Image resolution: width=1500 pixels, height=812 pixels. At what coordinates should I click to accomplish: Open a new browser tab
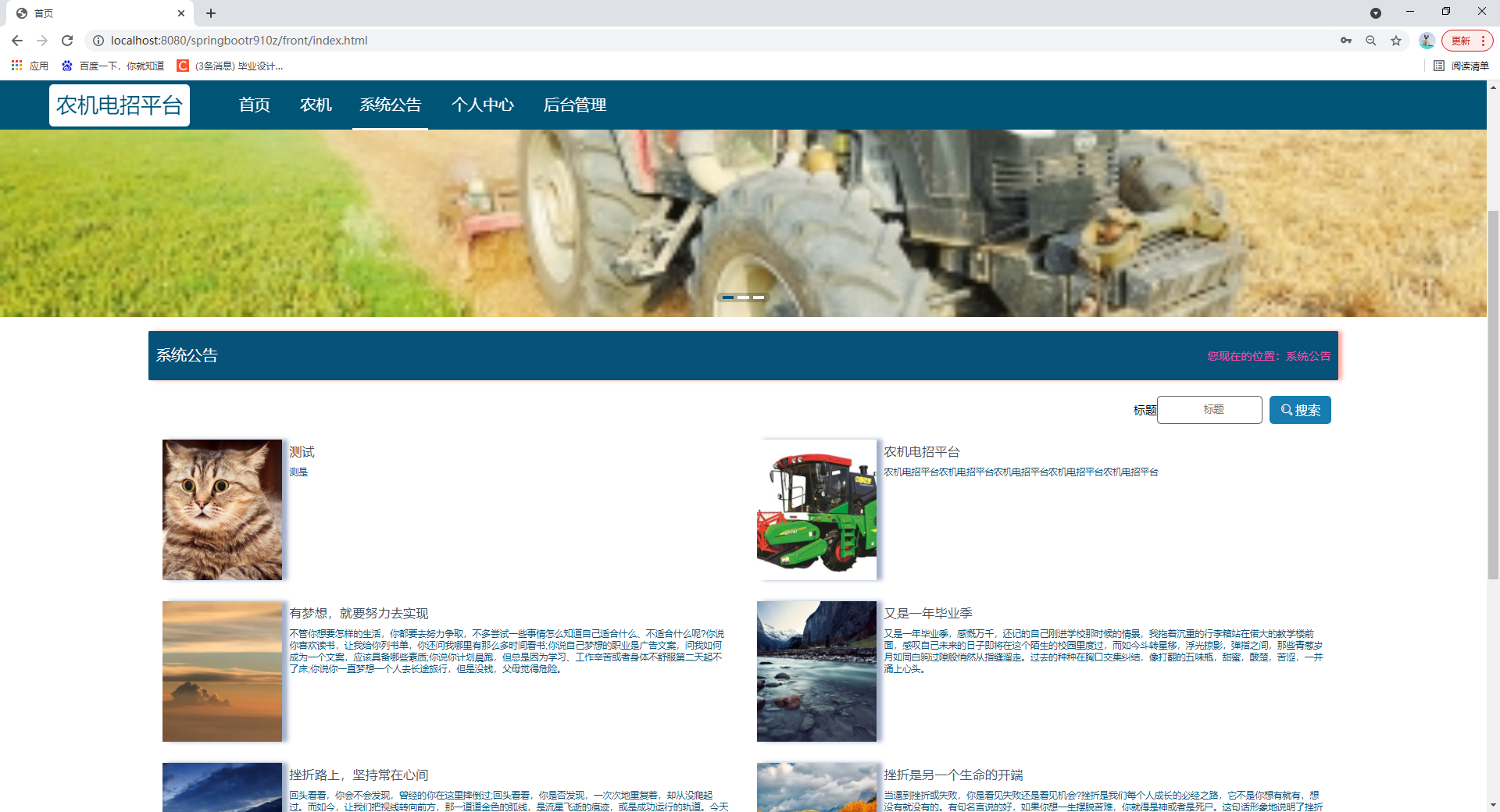[211, 13]
